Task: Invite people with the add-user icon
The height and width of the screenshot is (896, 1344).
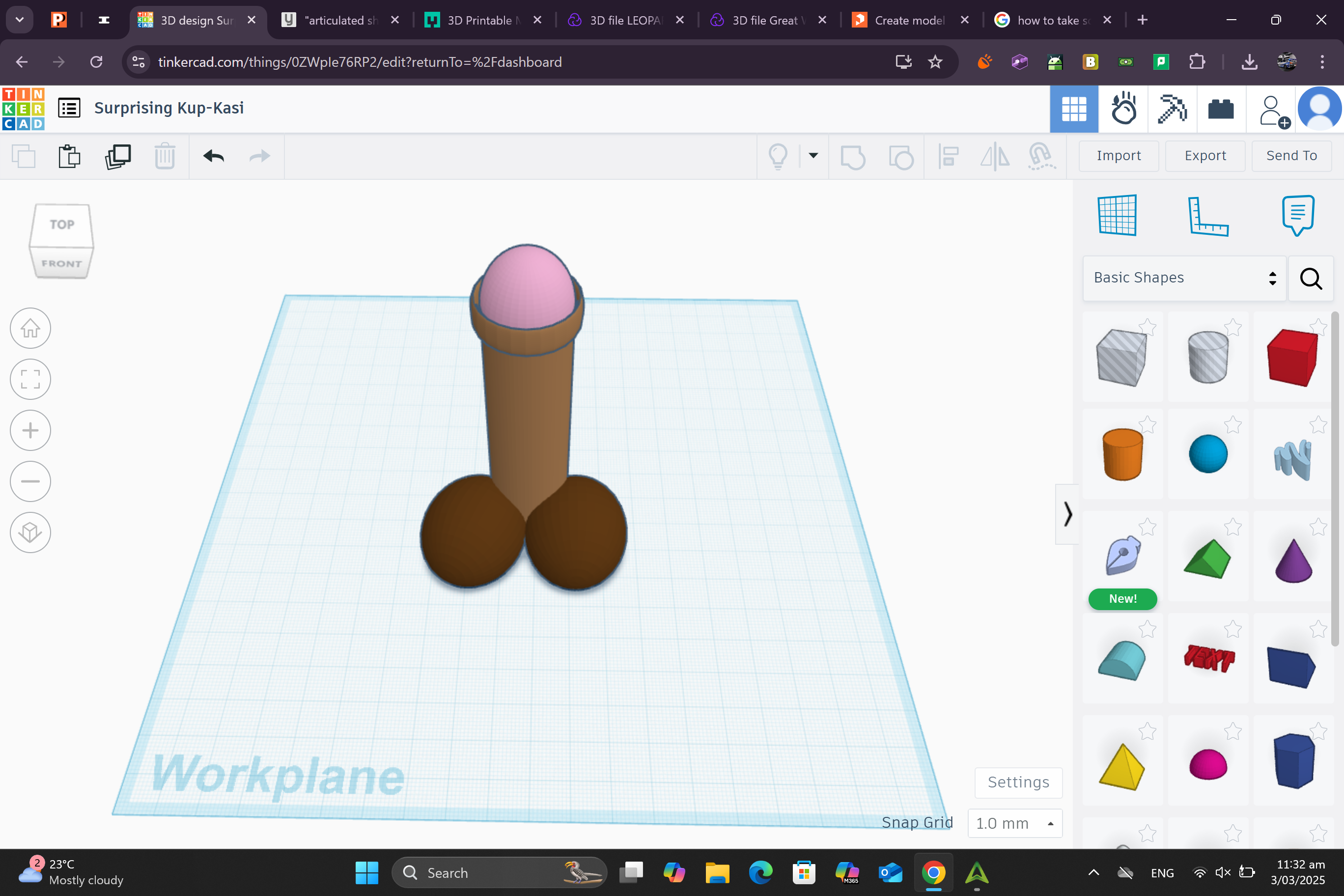Action: 1274,111
